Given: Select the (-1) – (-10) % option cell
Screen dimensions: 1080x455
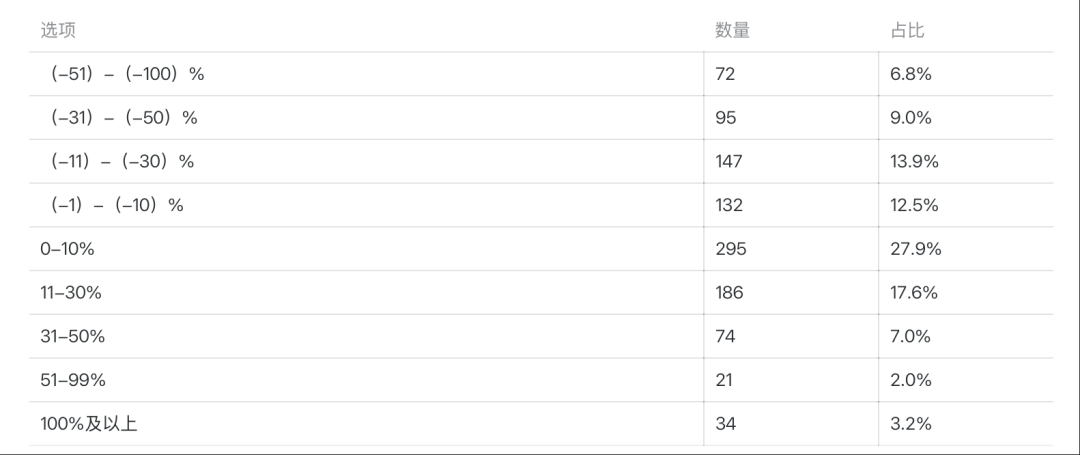Looking at the screenshot, I should click(116, 205).
